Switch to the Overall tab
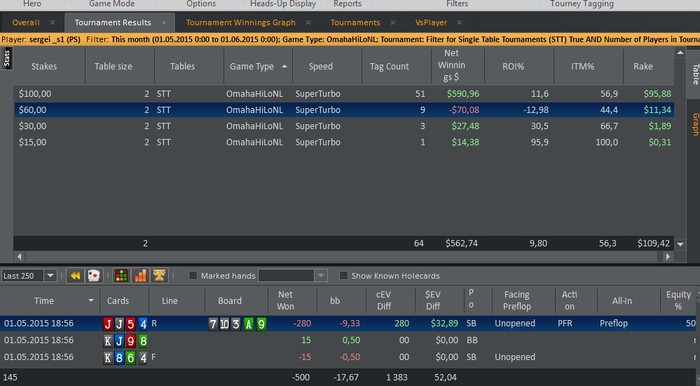This screenshot has width=700, height=386. click(26, 22)
